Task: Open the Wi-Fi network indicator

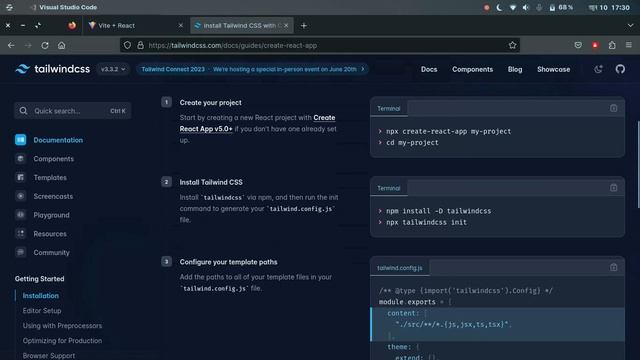Action: click(x=513, y=7)
